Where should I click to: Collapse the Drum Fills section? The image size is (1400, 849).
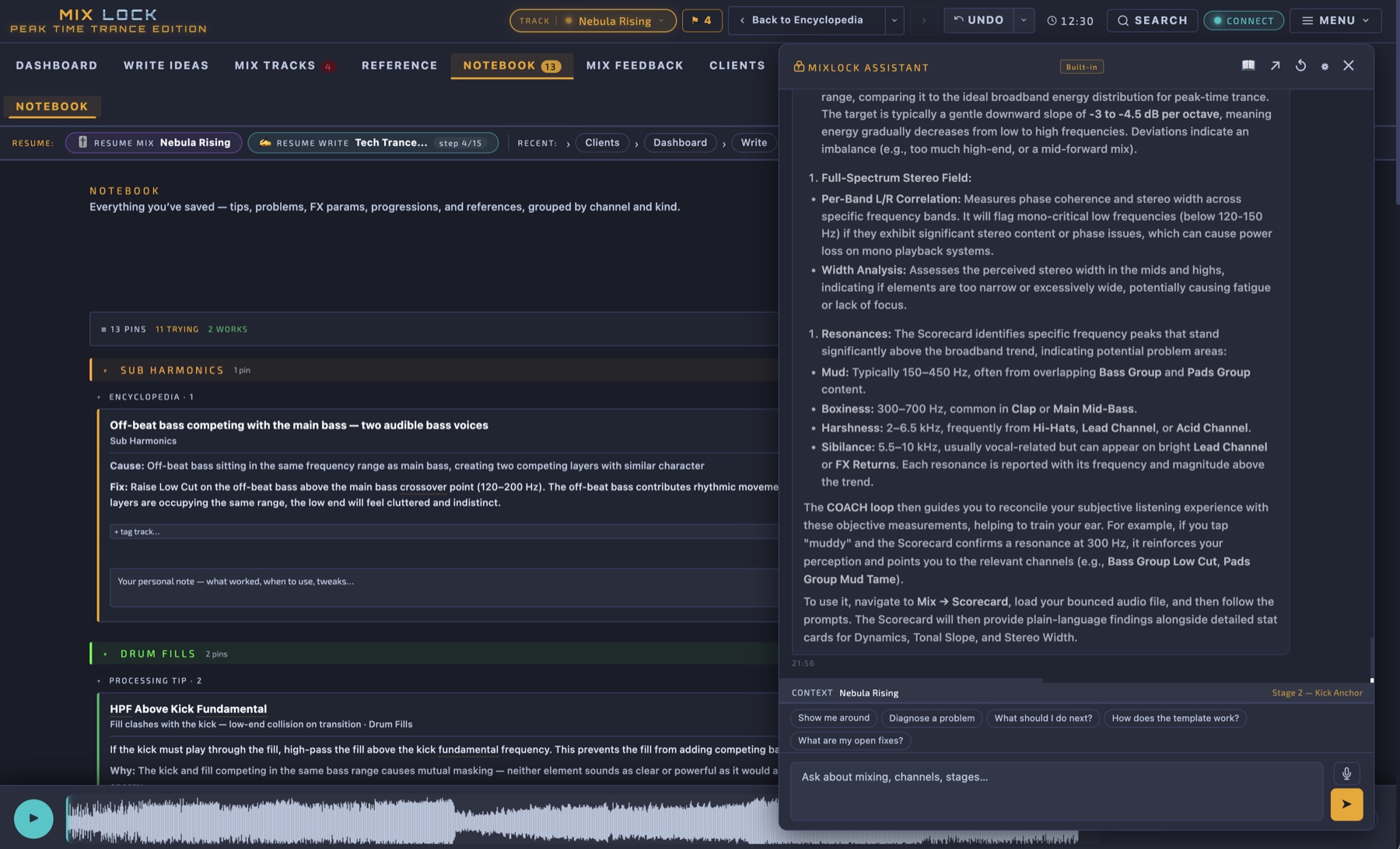click(106, 655)
